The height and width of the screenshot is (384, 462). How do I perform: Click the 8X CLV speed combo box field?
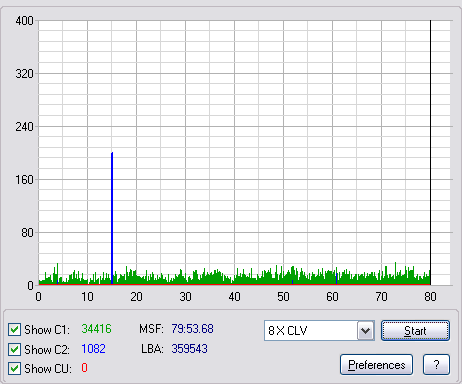319,331
